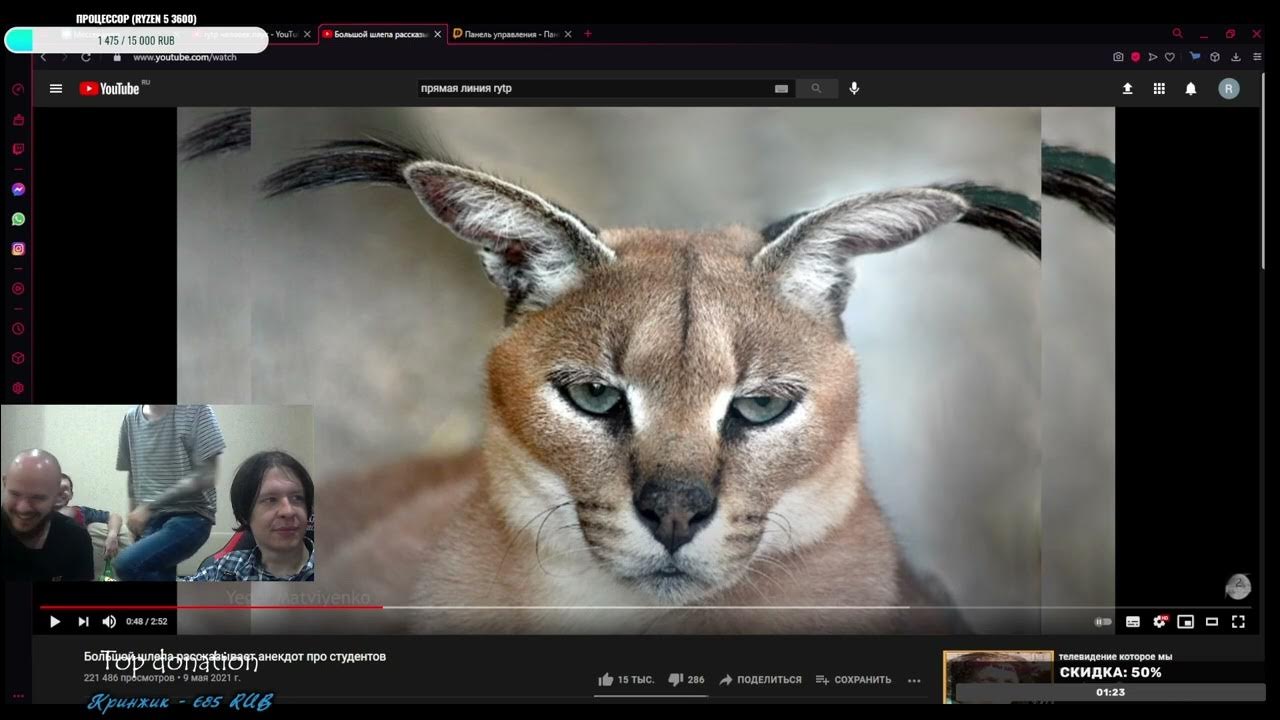The image size is (1280, 720).
Task: Open Twitch in the browser sidebar
Action: tap(18, 149)
